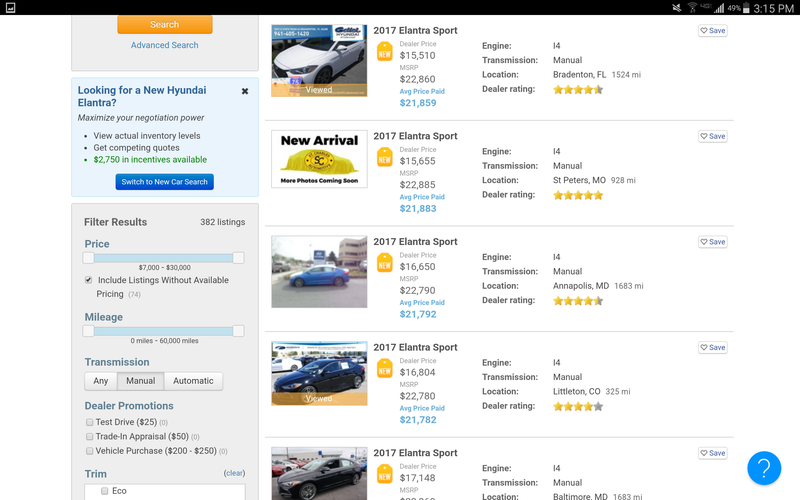Open 2017 Elantra Sport title priced $15,655
Viewport: 800px width, 500px height.
click(x=415, y=136)
